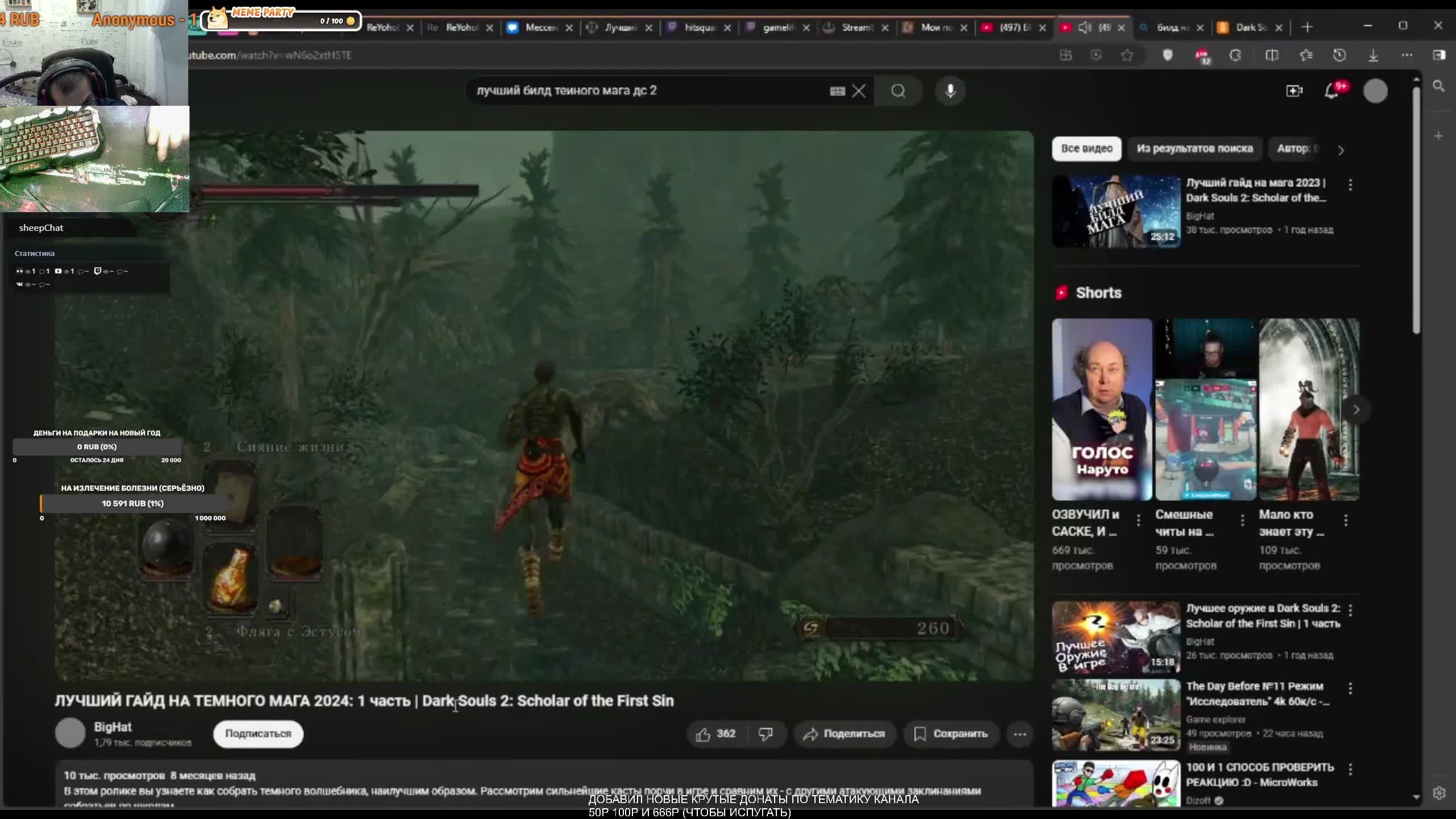Toggle browser split screen icon
1456x819 pixels.
pyautogui.click(x=1272, y=55)
